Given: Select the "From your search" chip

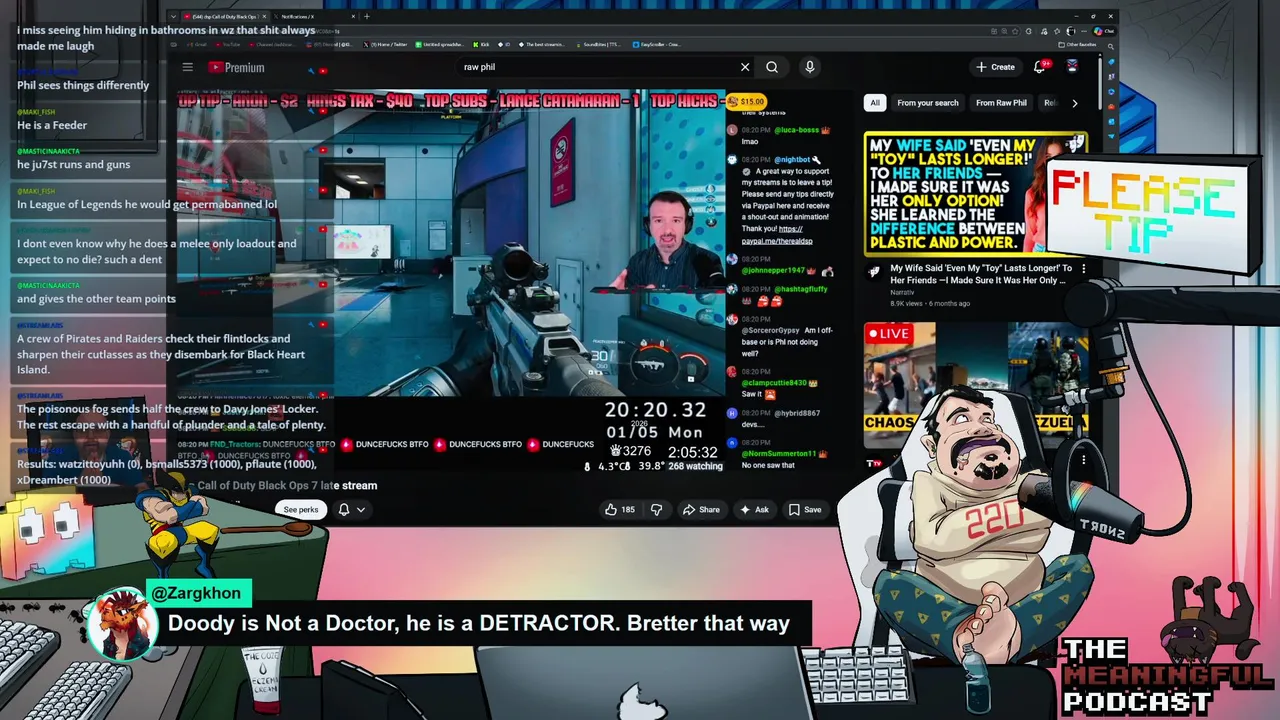Looking at the screenshot, I should point(928,103).
